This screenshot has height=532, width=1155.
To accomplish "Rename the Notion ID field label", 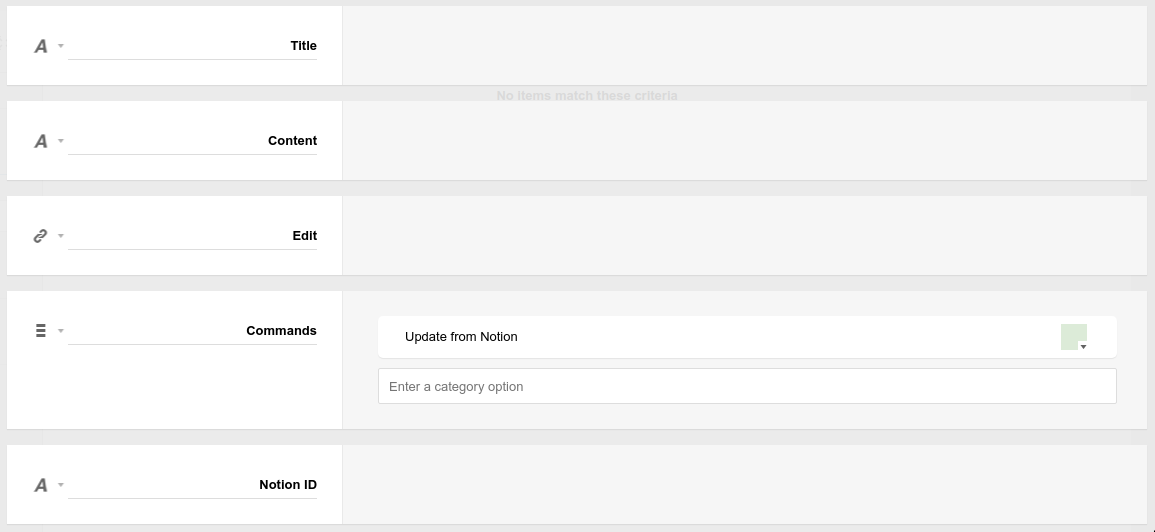I will coord(192,485).
